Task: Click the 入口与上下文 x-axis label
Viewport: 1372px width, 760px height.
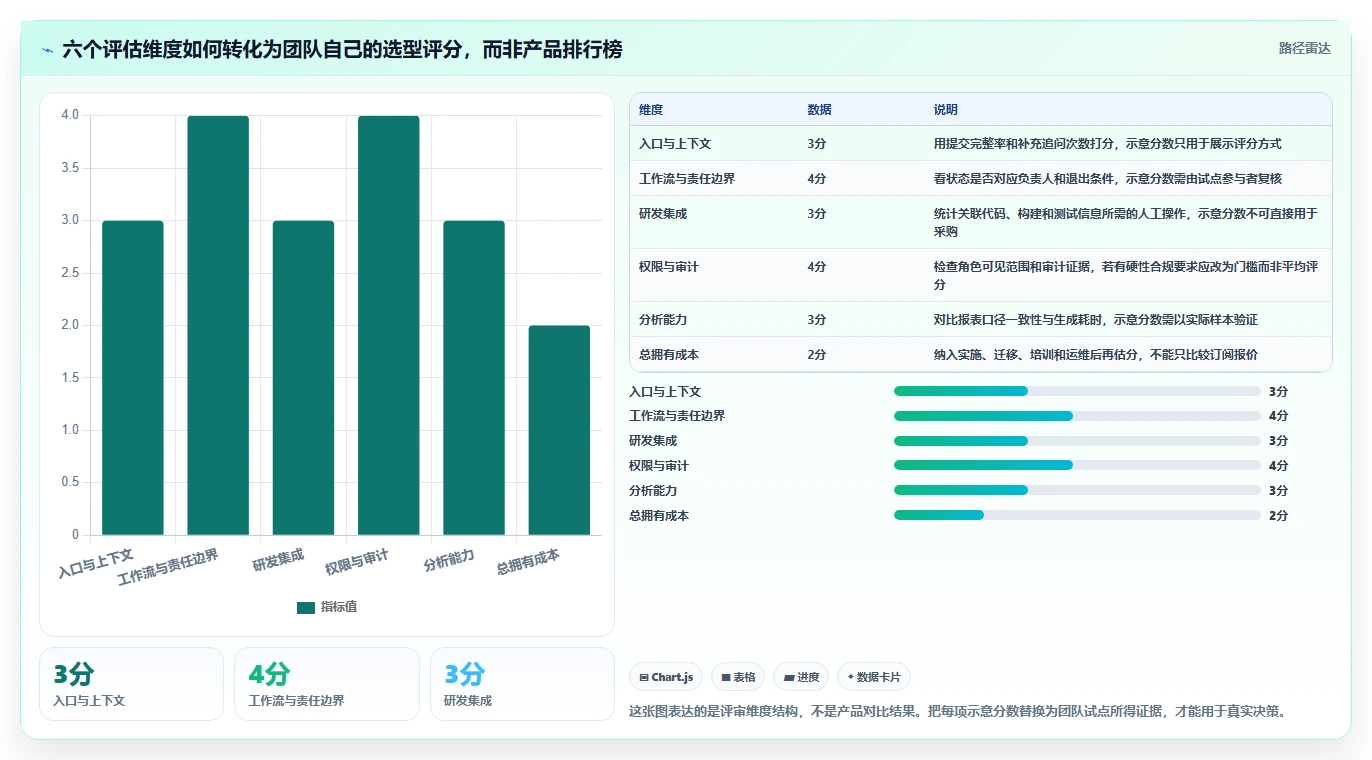Action: tap(95, 563)
